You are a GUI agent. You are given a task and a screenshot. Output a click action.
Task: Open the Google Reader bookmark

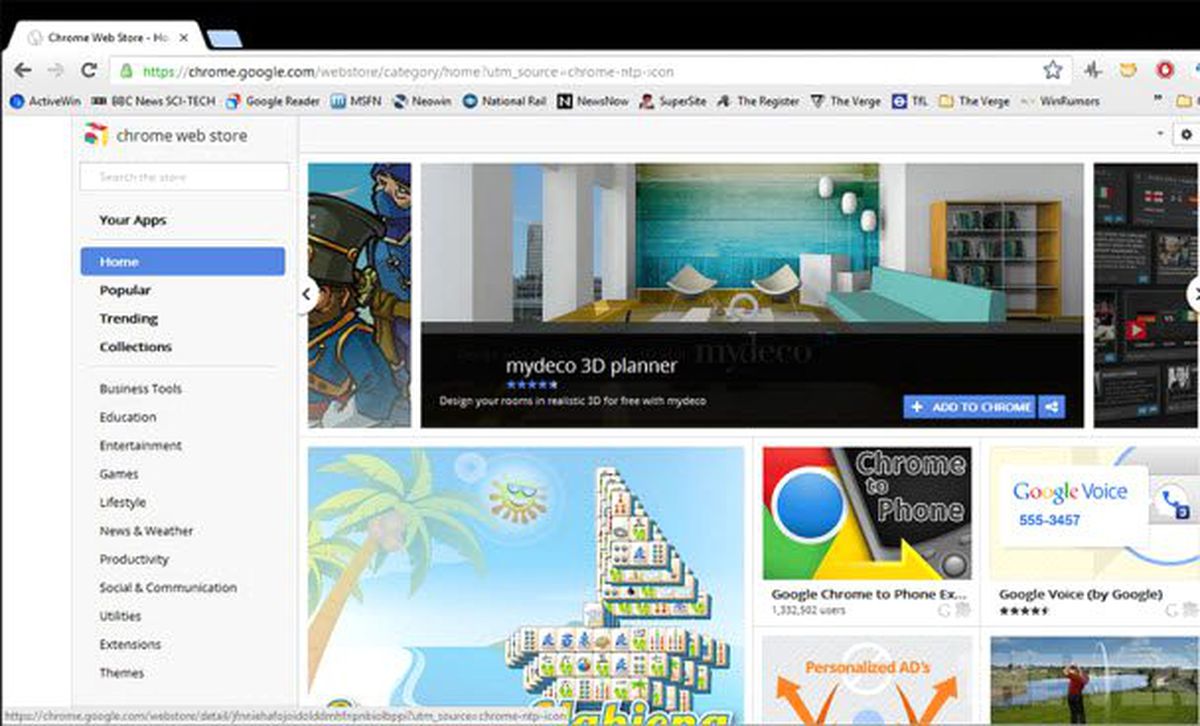pos(273,101)
